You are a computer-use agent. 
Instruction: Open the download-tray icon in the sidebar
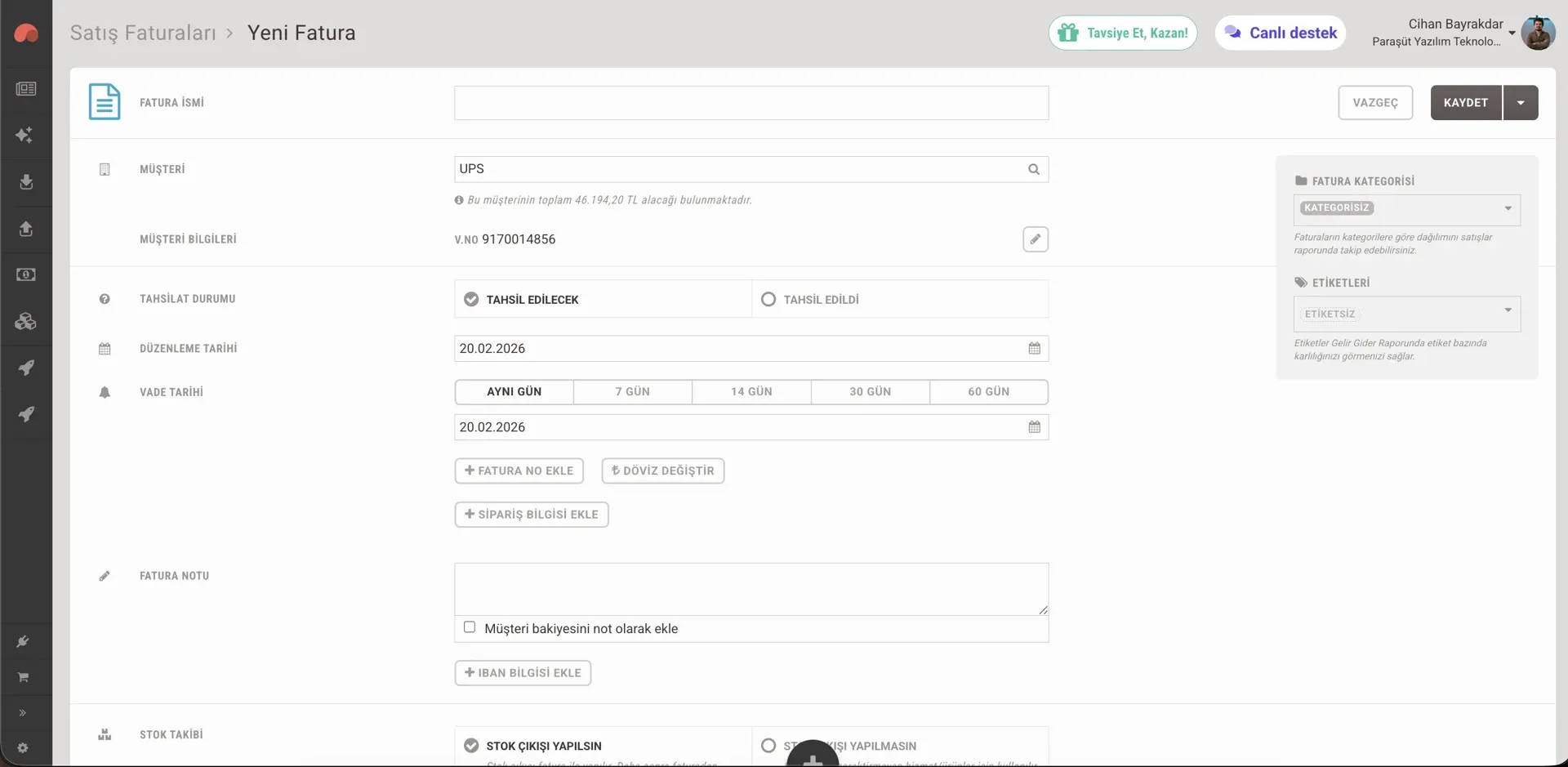(x=26, y=181)
